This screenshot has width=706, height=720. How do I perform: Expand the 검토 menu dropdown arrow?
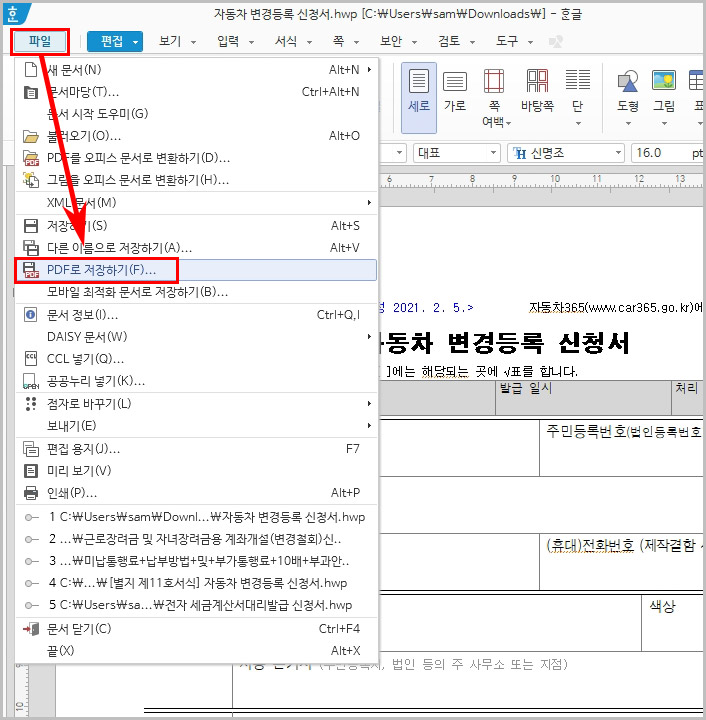pos(472,42)
